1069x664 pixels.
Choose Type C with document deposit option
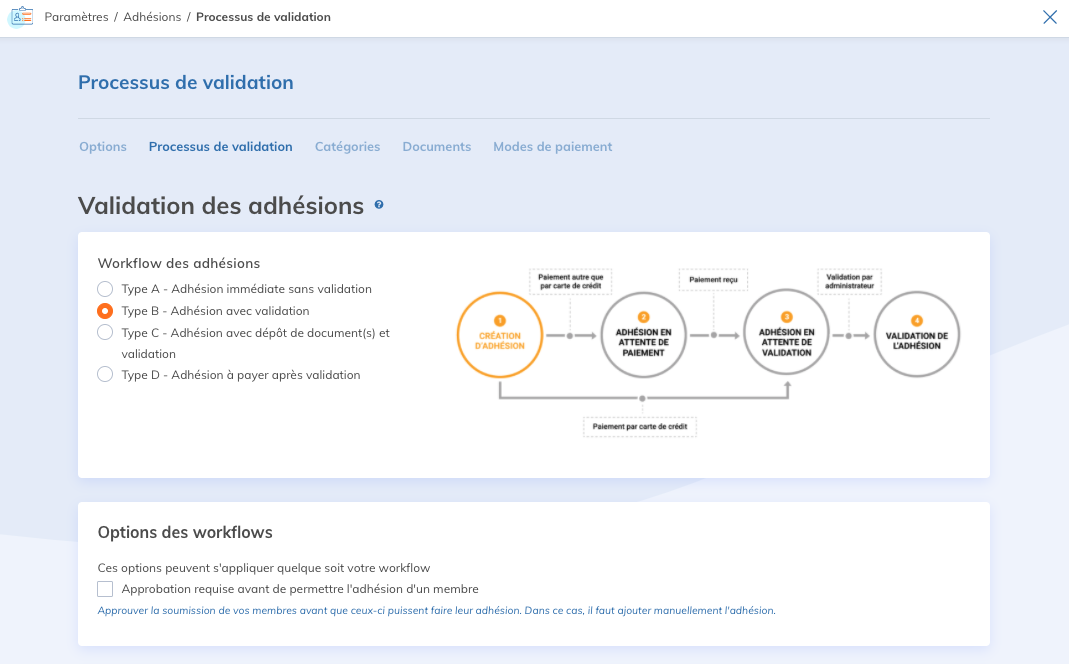105,332
